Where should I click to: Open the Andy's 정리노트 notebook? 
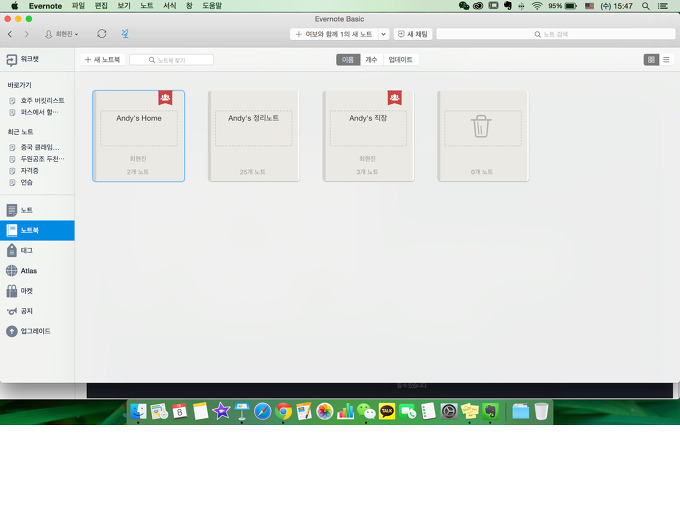(x=253, y=136)
